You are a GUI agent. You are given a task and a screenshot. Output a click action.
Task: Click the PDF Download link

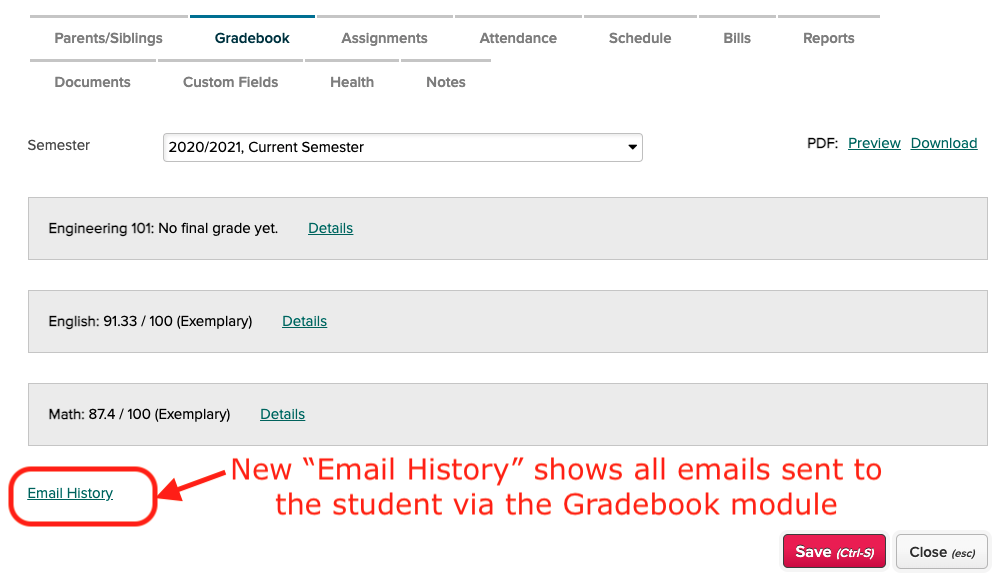[944, 143]
